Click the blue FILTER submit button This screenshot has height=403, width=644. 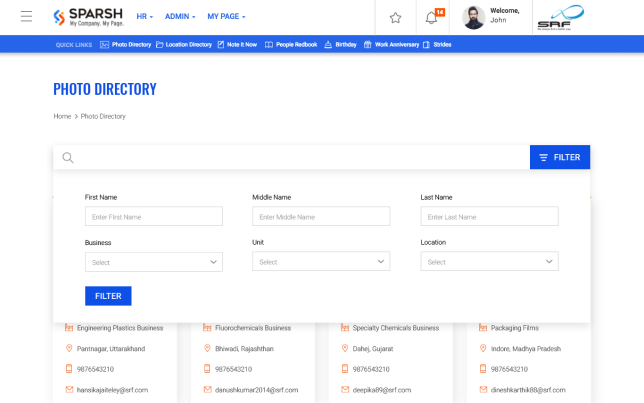(108, 296)
